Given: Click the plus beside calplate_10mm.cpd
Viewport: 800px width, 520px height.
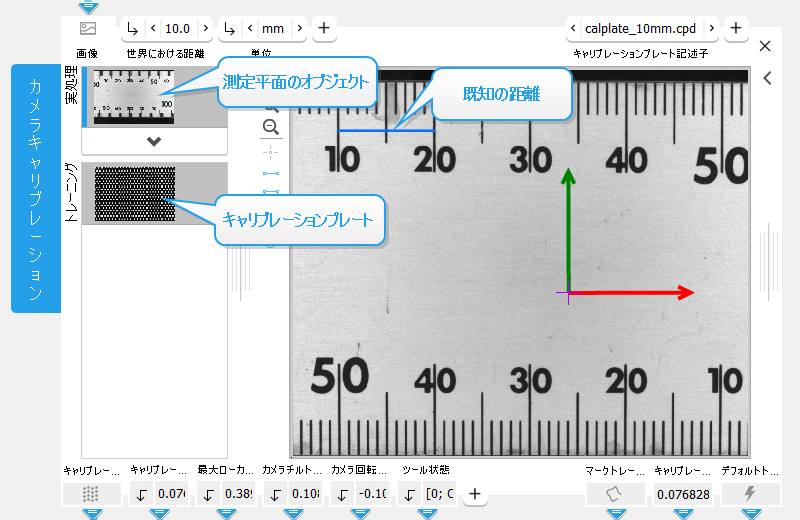Looking at the screenshot, I should [735, 28].
